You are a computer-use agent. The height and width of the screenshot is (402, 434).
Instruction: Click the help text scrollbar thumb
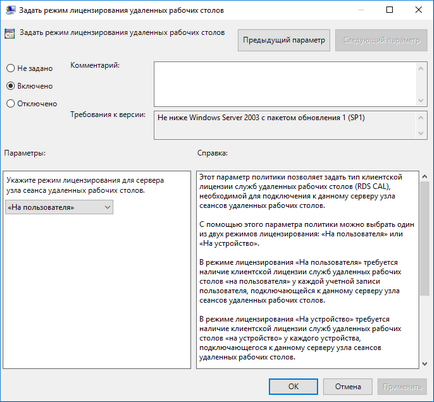point(424,238)
